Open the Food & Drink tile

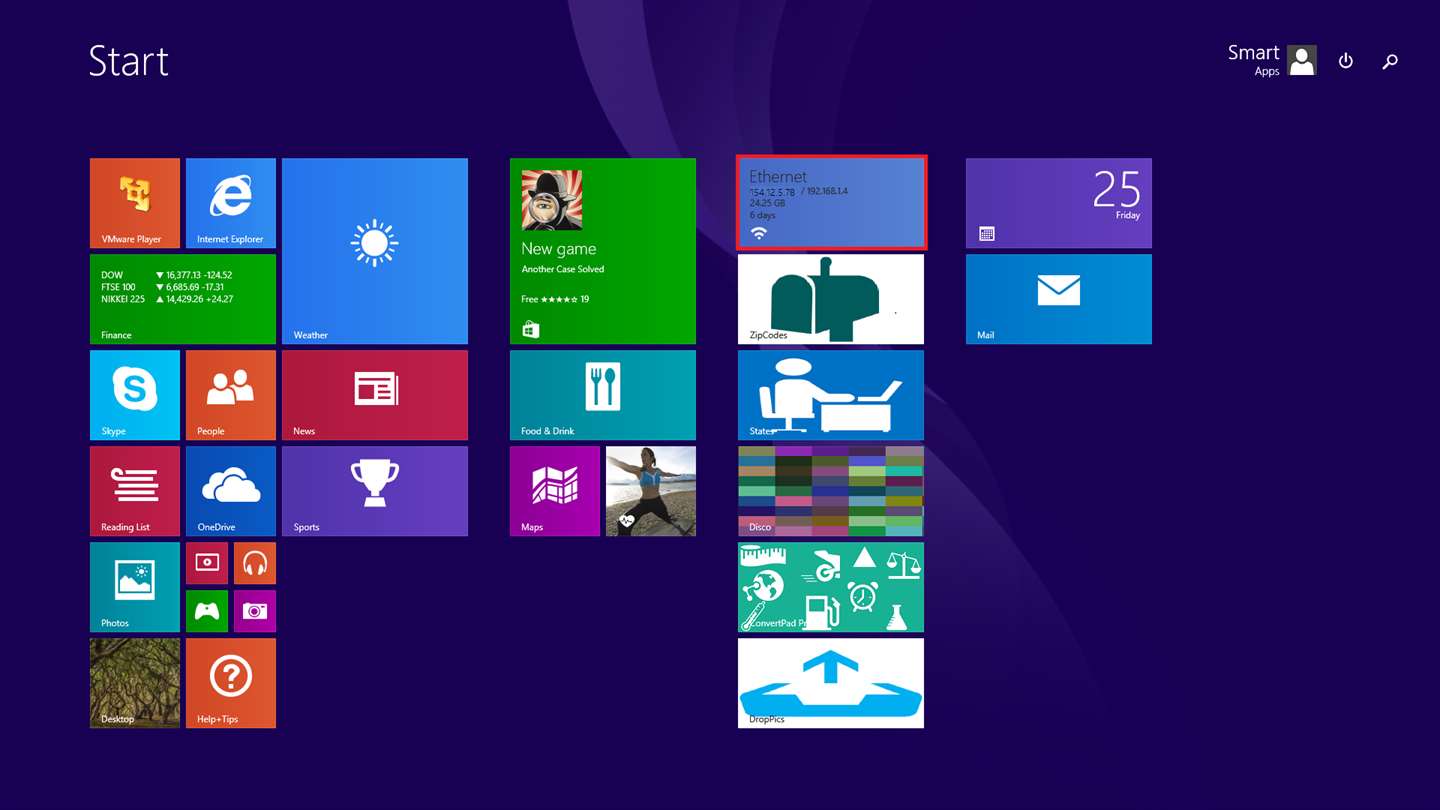(x=603, y=395)
